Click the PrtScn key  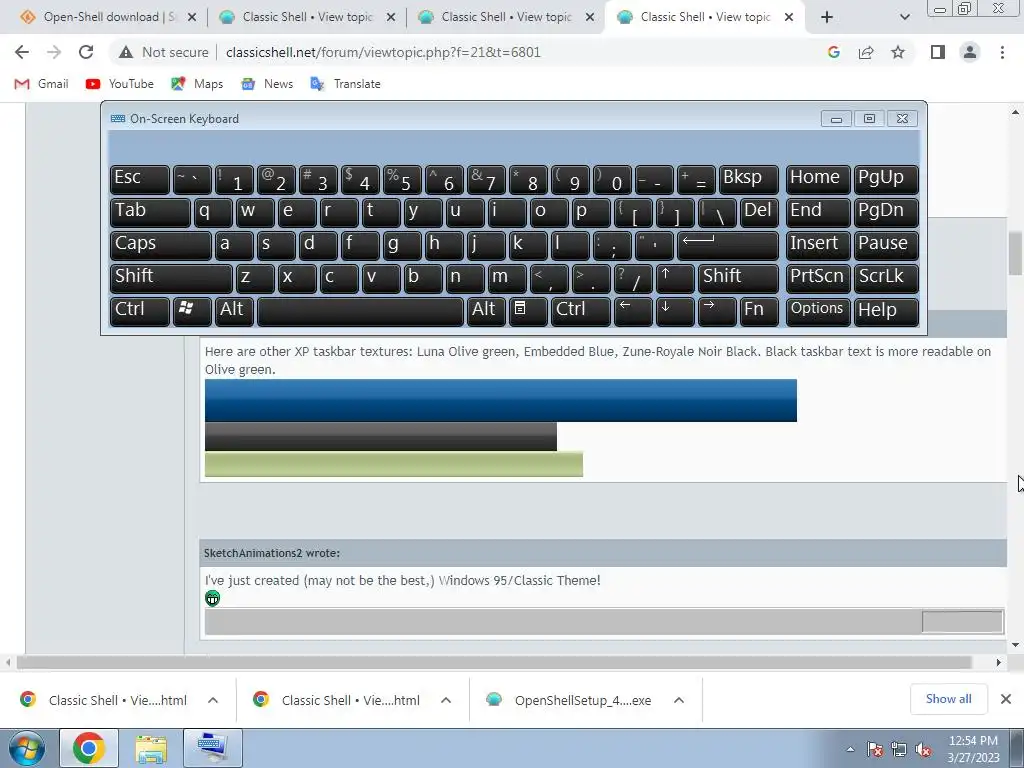pos(818,278)
